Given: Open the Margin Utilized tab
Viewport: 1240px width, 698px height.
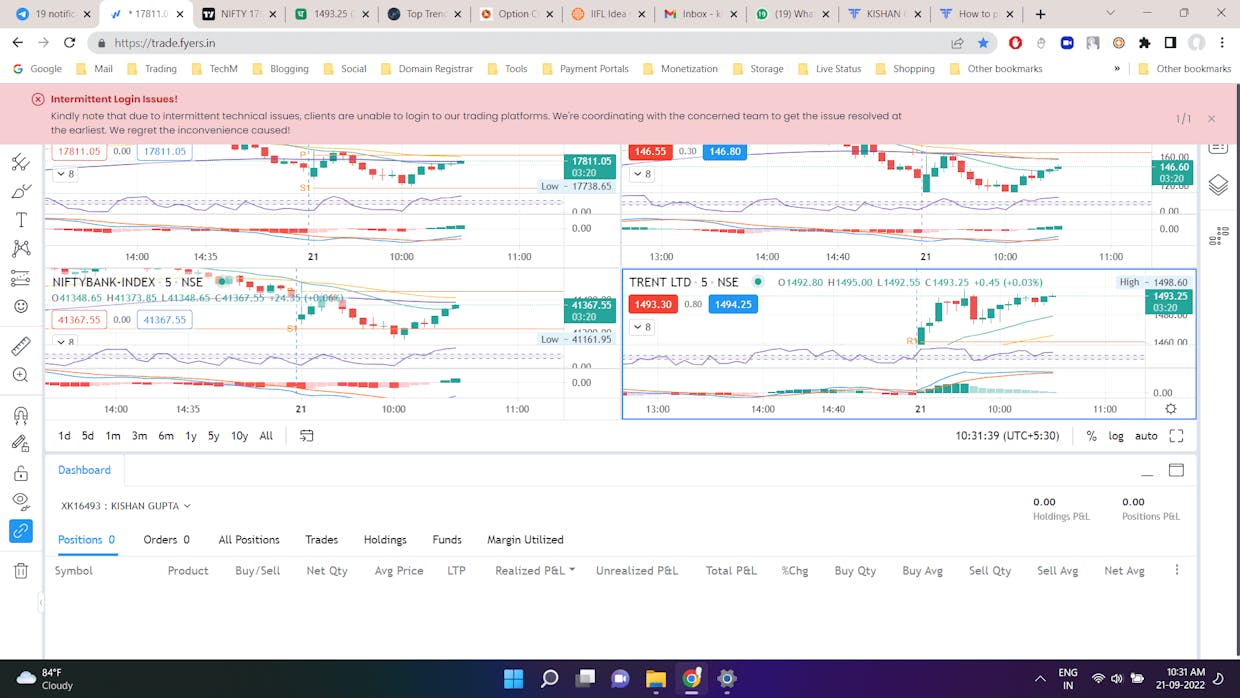Looking at the screenshot, I should point(525,540).
